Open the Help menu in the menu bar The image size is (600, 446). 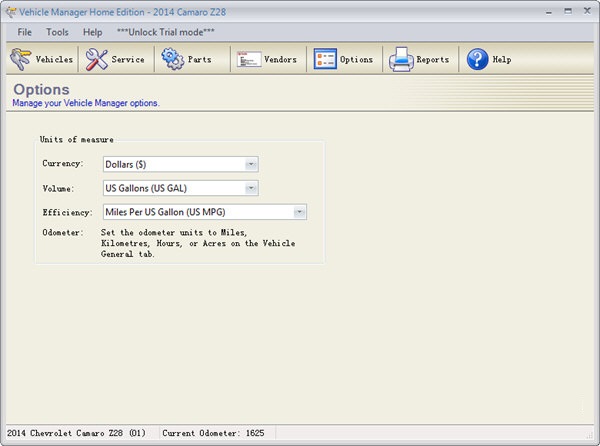pos(93,32)
